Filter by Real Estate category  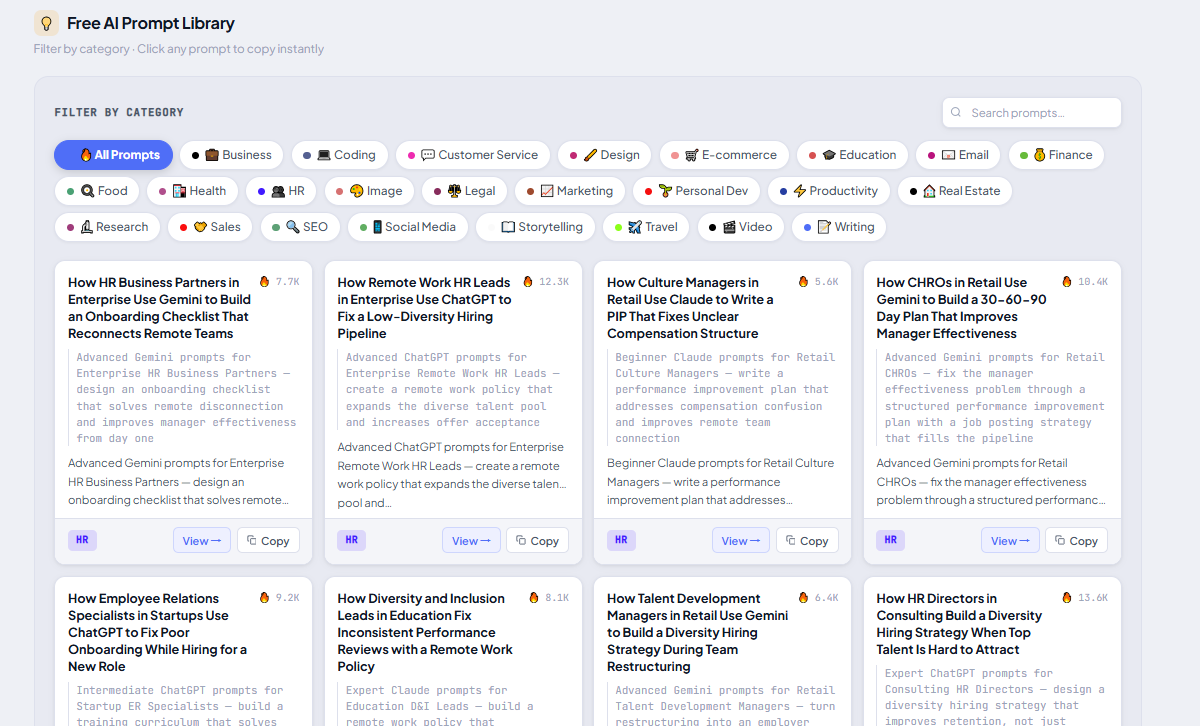[955, 191]
